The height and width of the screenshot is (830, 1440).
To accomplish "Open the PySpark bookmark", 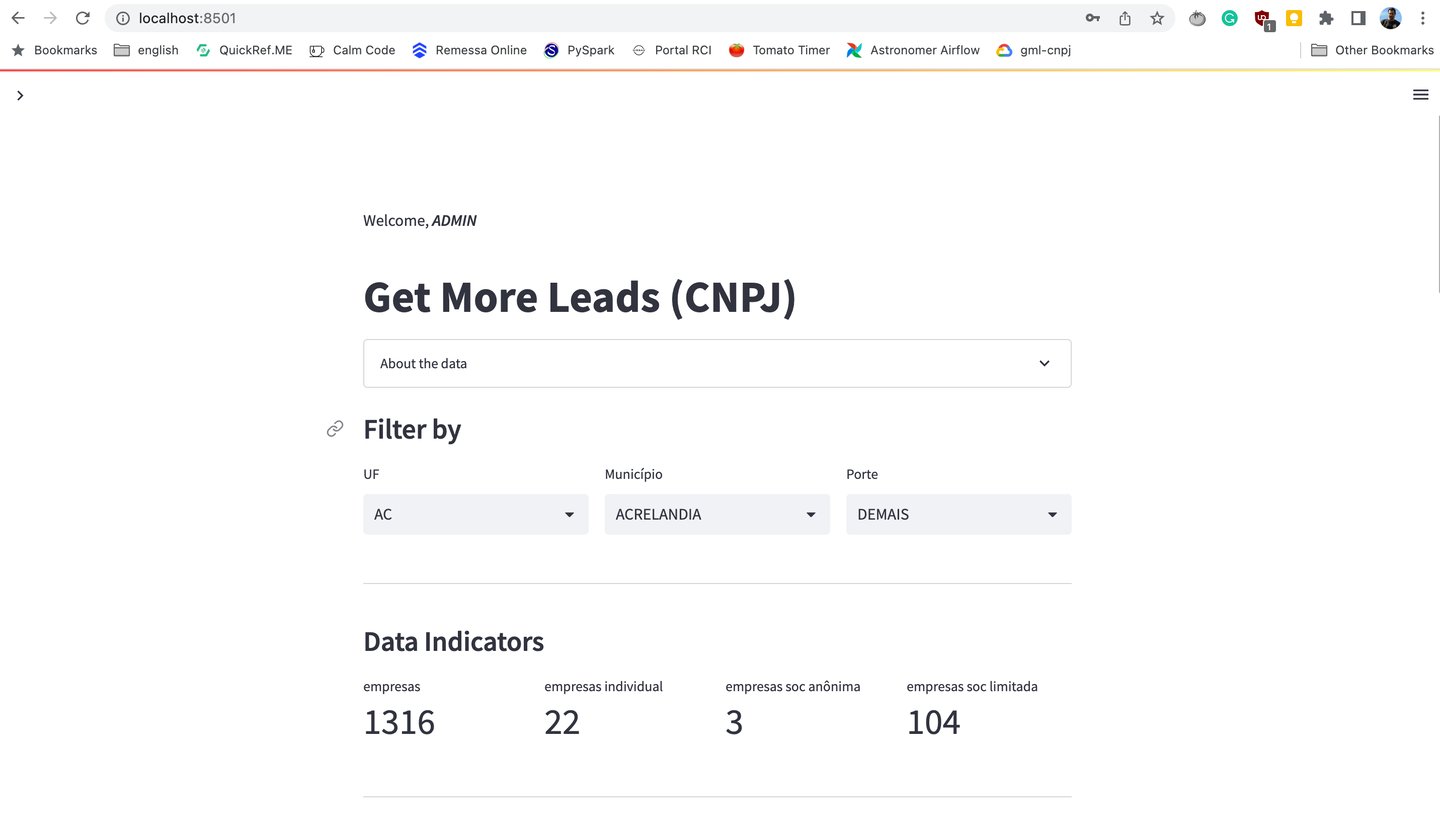I will pos(579,50).
